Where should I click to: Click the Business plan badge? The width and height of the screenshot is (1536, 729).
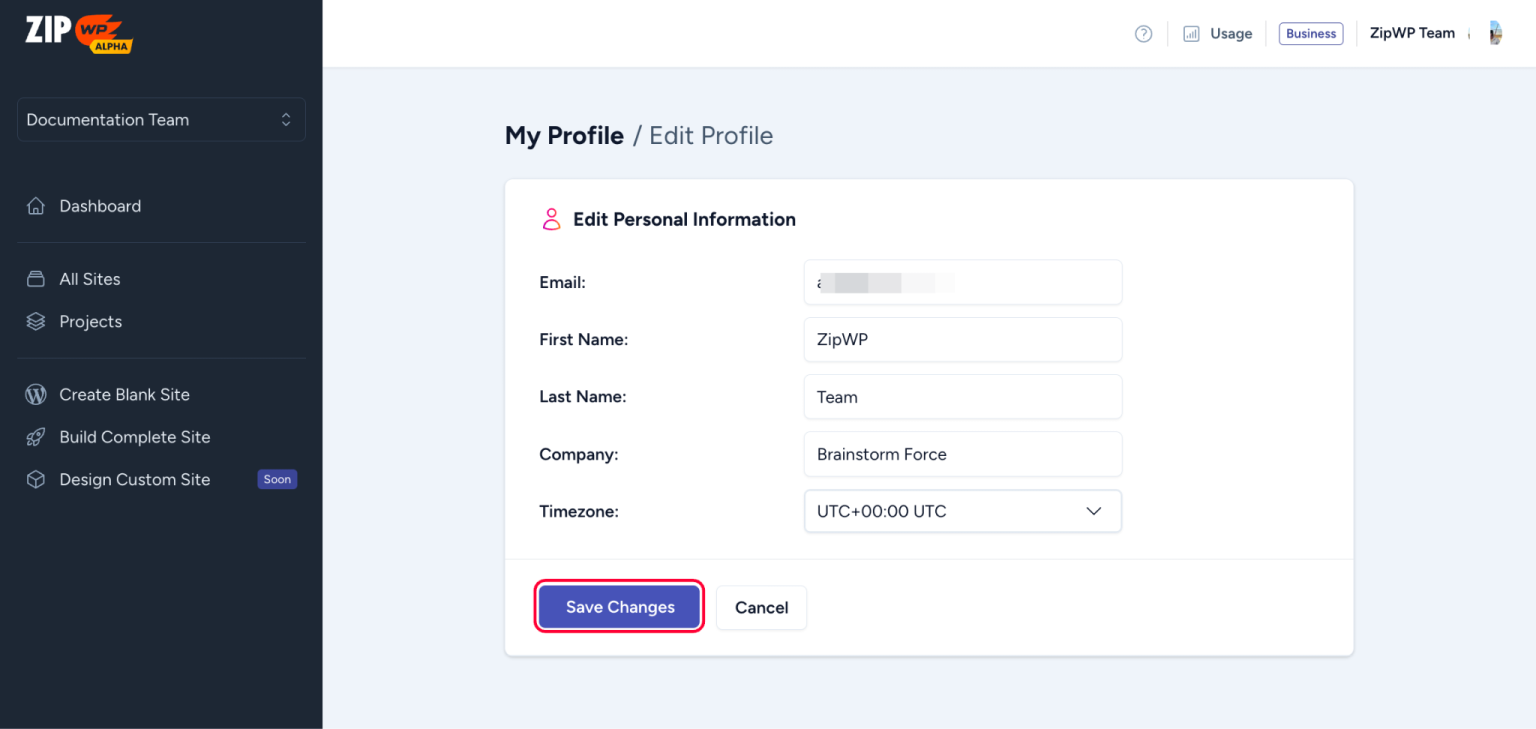[x=1310, y=33]
